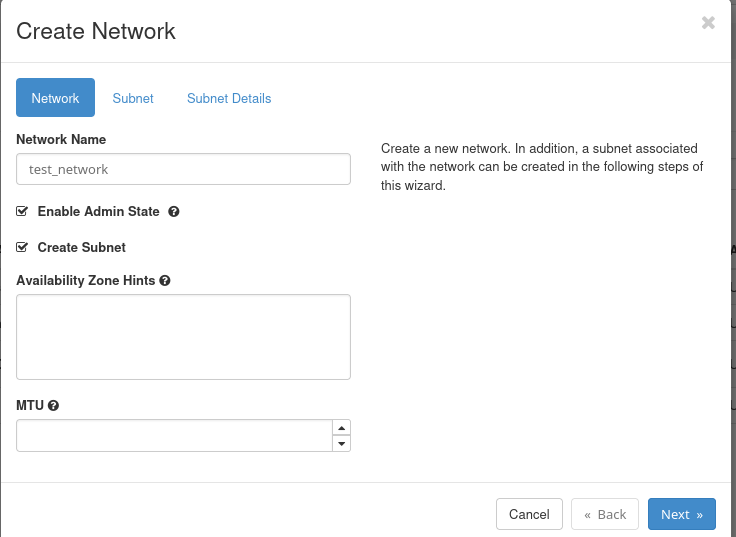
Task: Click the MTU label text
Action: click(x=29, y=405)
